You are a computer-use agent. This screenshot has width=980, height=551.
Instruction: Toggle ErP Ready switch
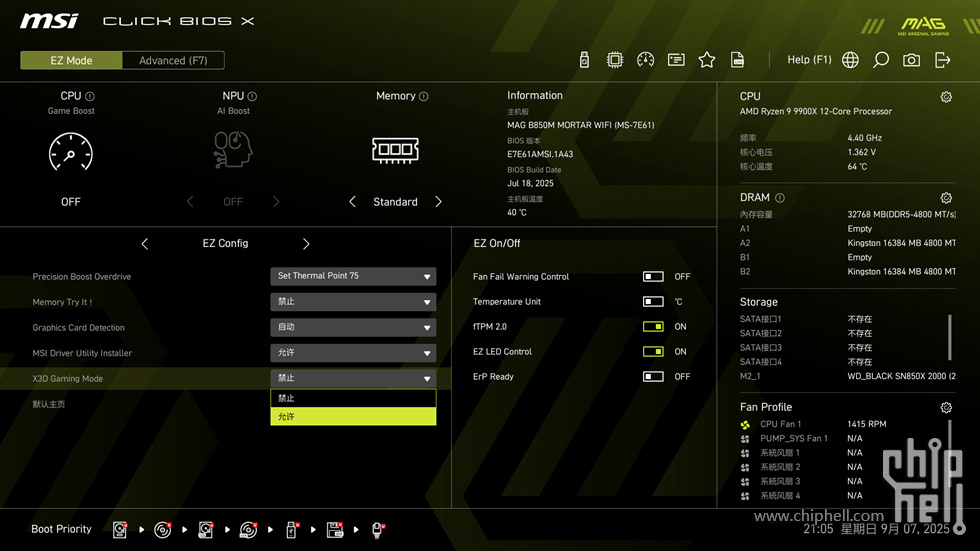click(653, 377)
